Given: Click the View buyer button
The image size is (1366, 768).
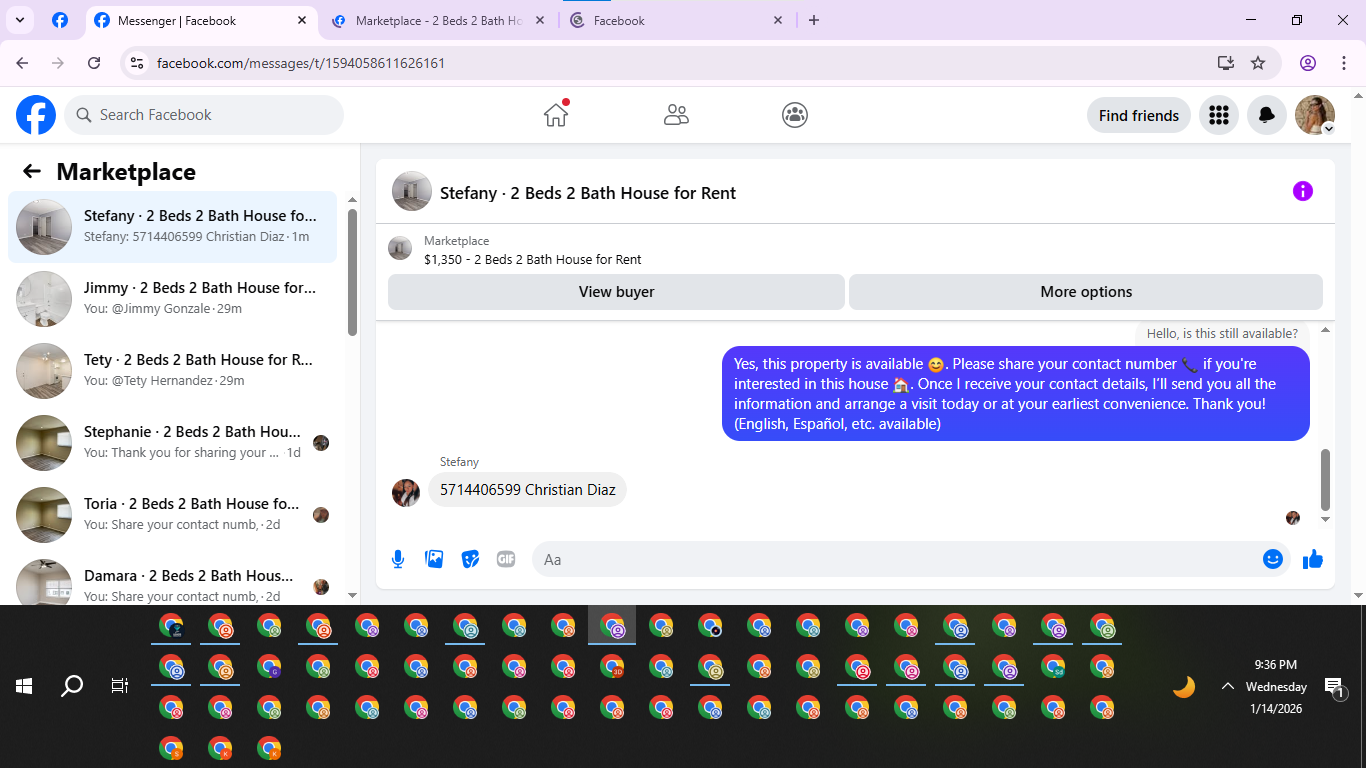Looking at the screenshot, I should [616, 292].
